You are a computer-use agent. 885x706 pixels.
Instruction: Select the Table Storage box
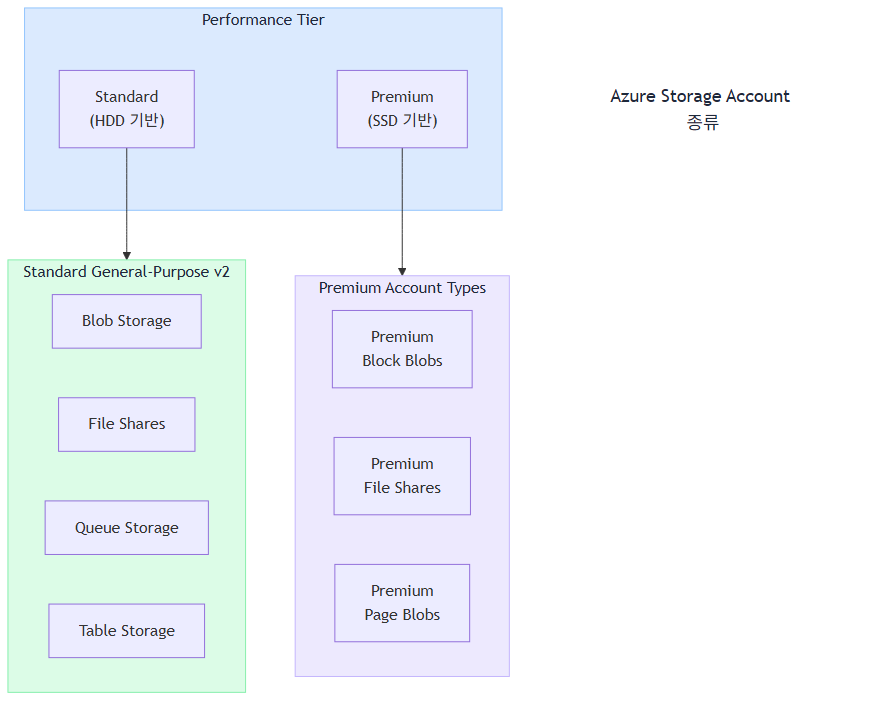pyautogui.click(x=127, y=631)
